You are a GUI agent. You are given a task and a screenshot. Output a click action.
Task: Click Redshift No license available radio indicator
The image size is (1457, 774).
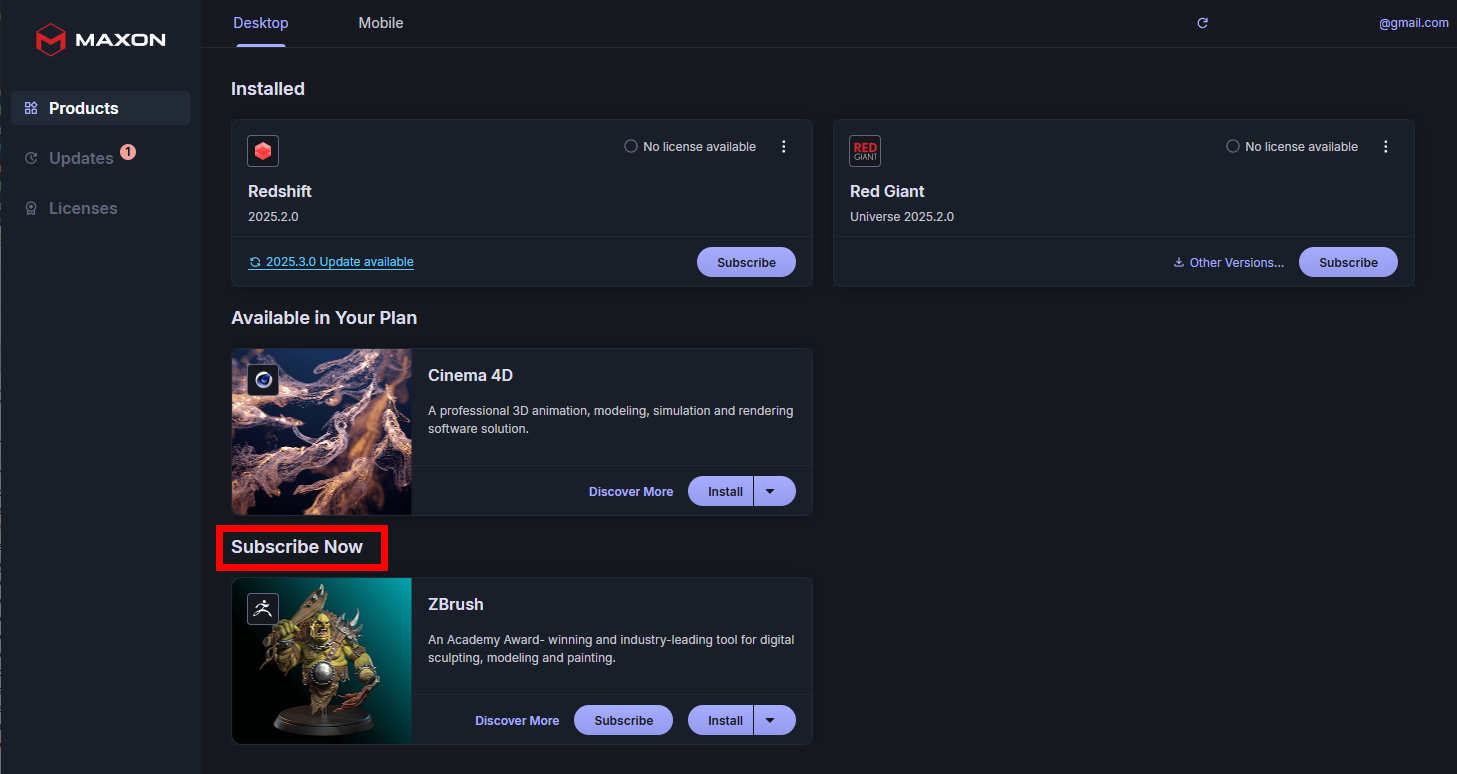point(631,147)
